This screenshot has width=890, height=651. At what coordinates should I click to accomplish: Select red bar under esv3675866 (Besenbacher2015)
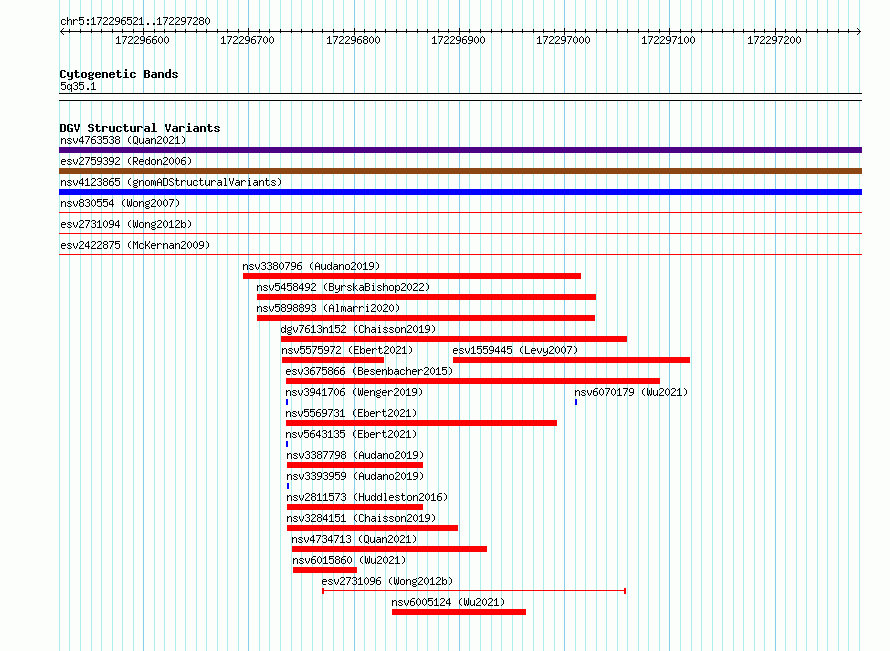[x=473, y=381]
